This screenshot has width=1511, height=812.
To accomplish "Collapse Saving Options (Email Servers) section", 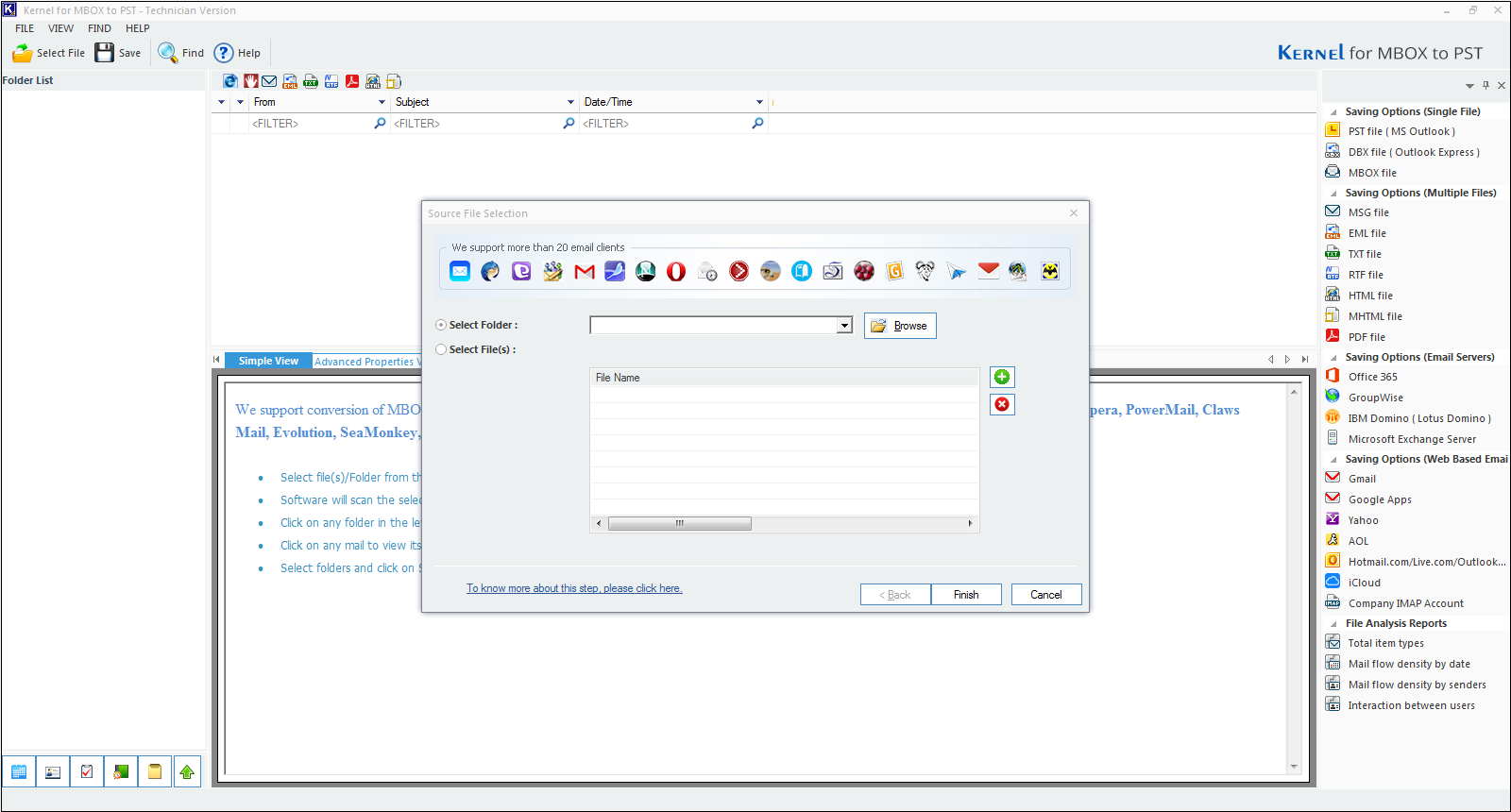I will tap(1333, 358).
